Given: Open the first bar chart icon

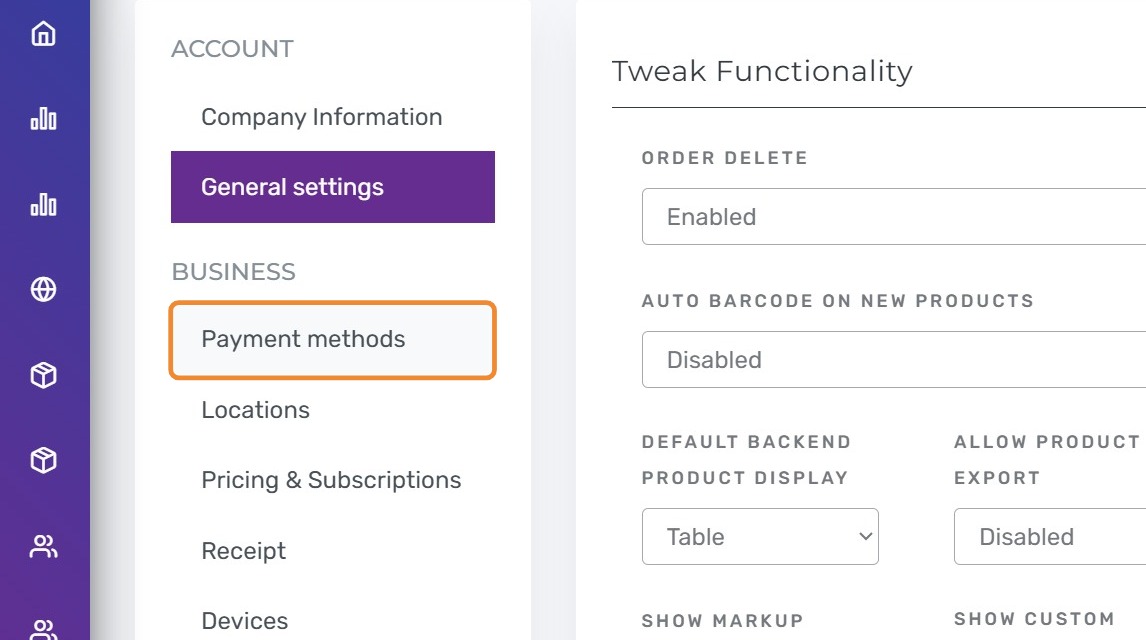Looking at the screenshot, I should click(43, 118).
